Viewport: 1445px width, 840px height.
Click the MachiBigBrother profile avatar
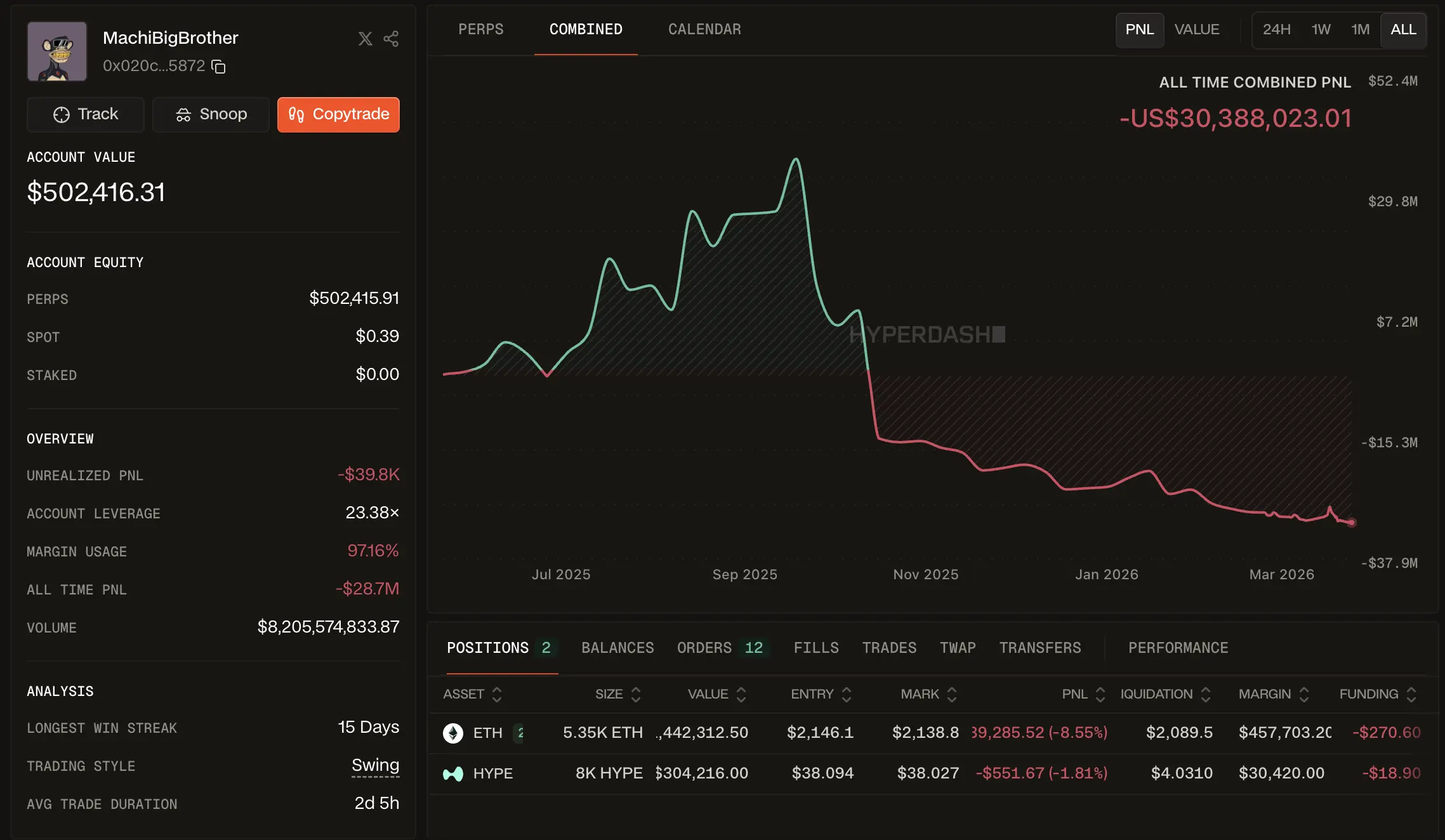57,51
